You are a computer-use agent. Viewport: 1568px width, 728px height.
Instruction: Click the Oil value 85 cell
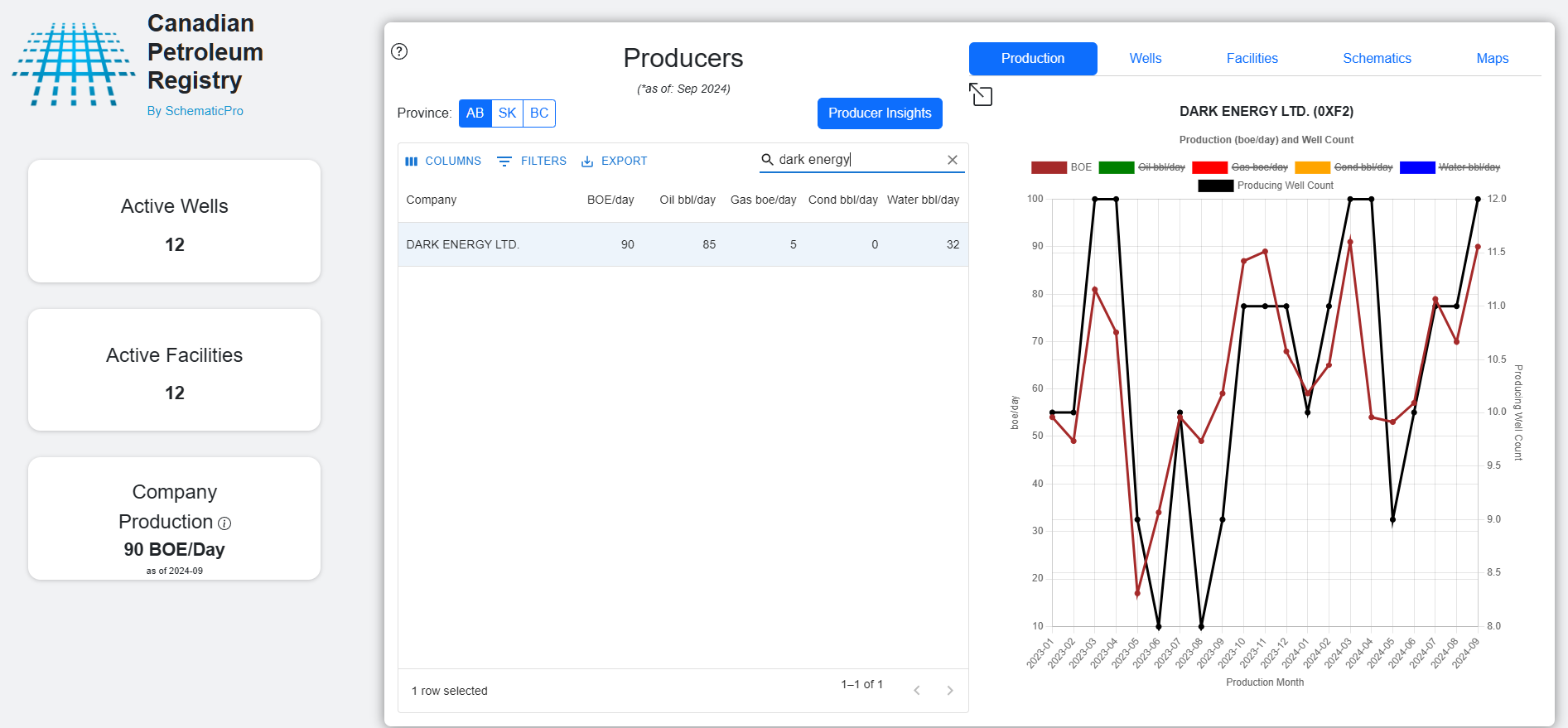click(x=709, y=244)
